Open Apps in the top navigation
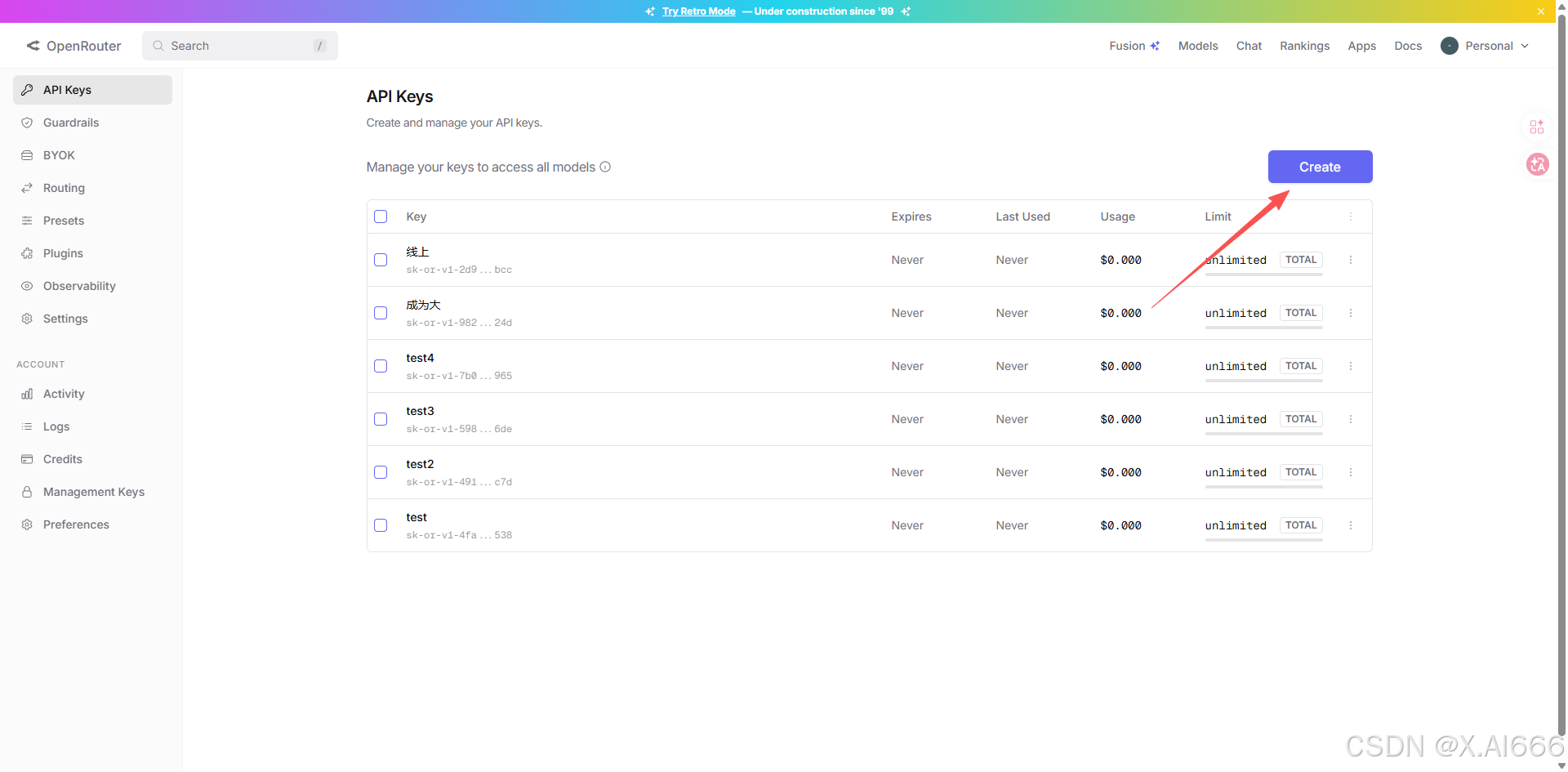Image resolution: width=1568 pixels, height=772 pixels. [x=1361, y=46]
